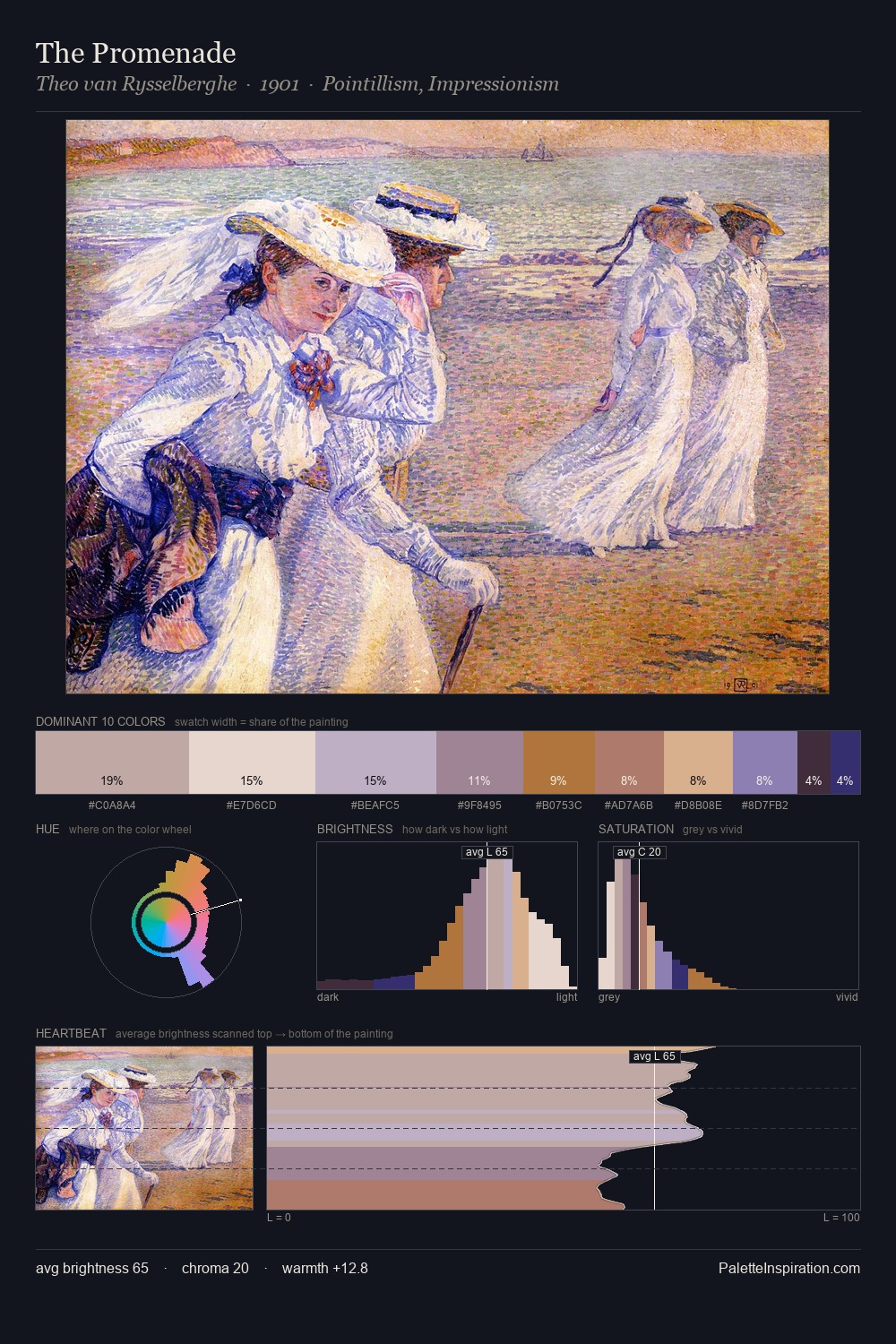The height and width of the screenshot is (1344, 896).
Task: Open the main Promenade painting image
Action: [x=447, y=407]
